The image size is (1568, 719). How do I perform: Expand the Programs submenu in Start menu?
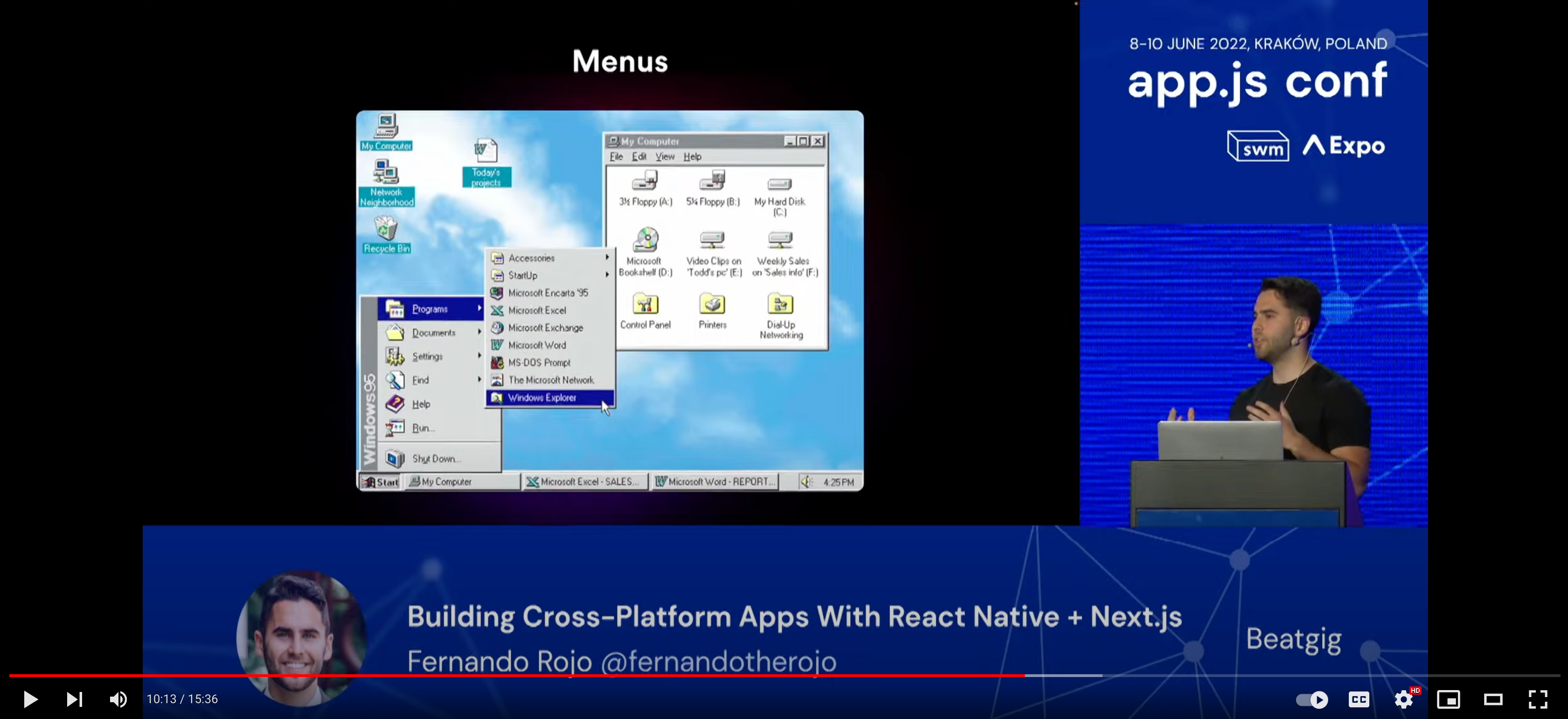(x=431, y=309)
